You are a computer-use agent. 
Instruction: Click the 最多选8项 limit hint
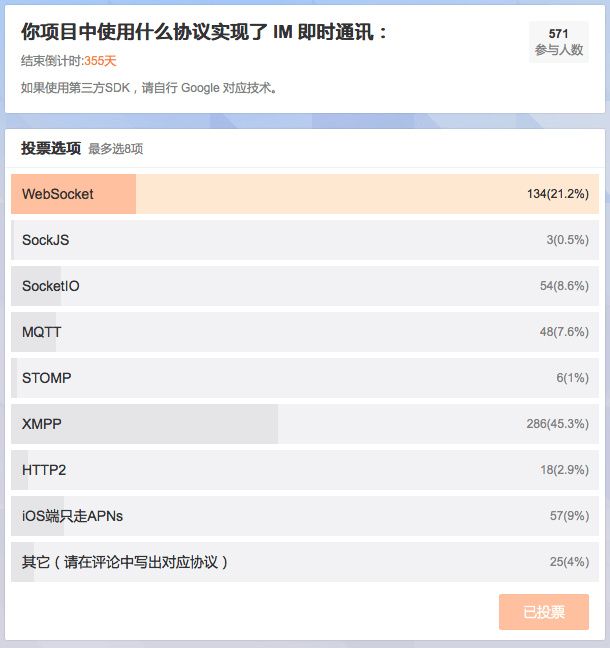pos(116,149)
